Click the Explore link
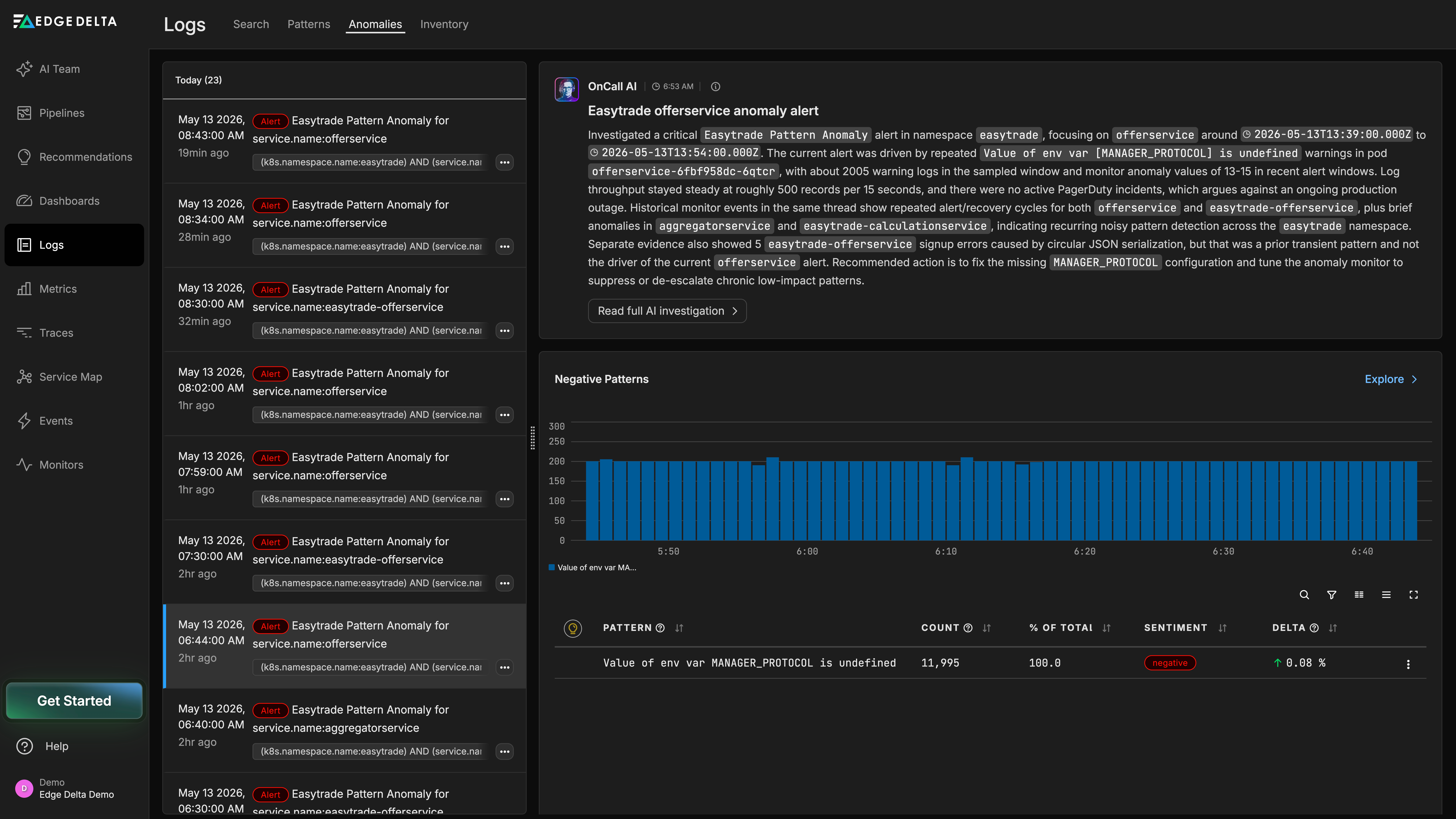Viewport: 1456px width, 819px height. (1391, 379)
